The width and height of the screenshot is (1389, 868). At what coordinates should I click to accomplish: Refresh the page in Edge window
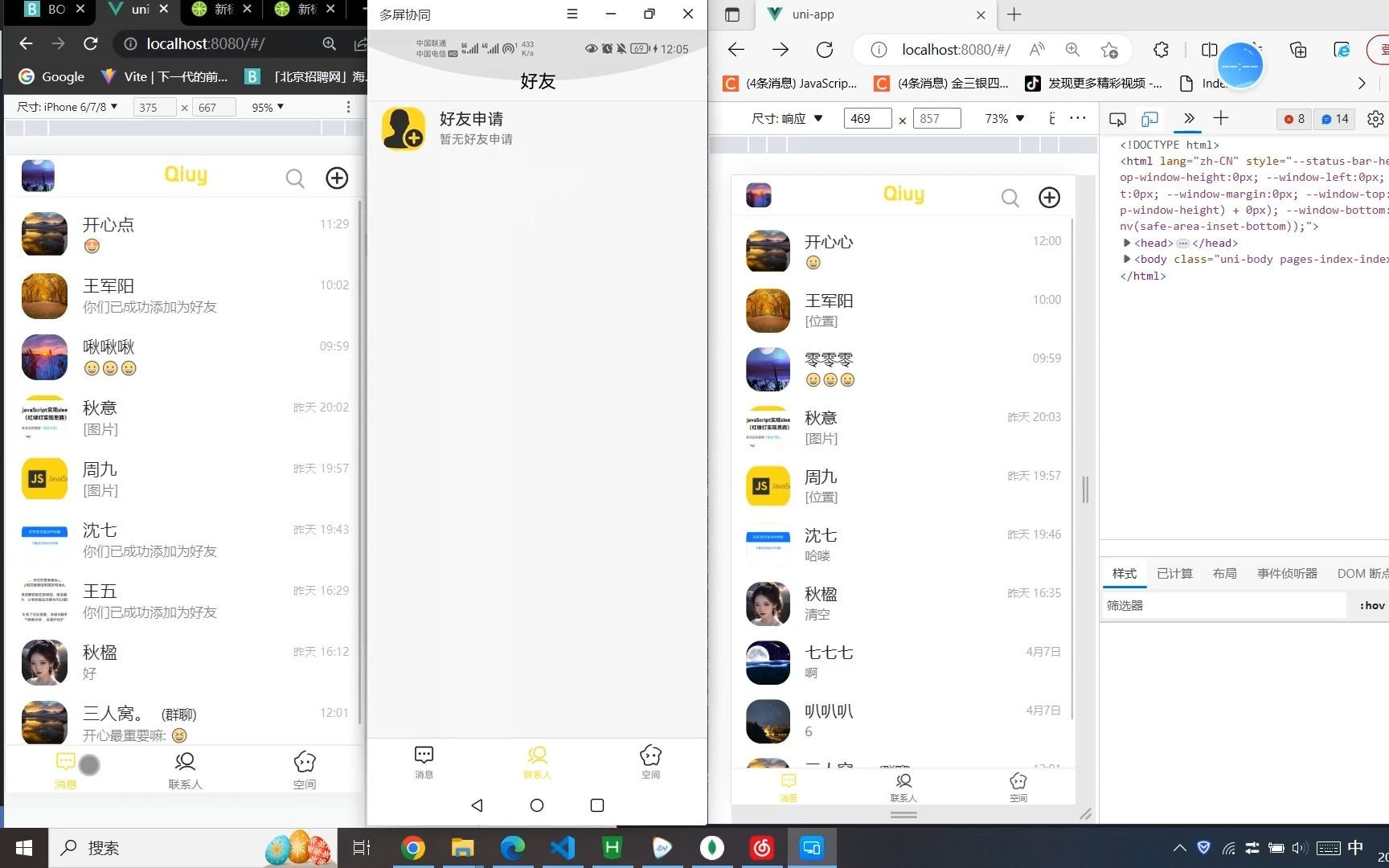[x=825, y=50]
